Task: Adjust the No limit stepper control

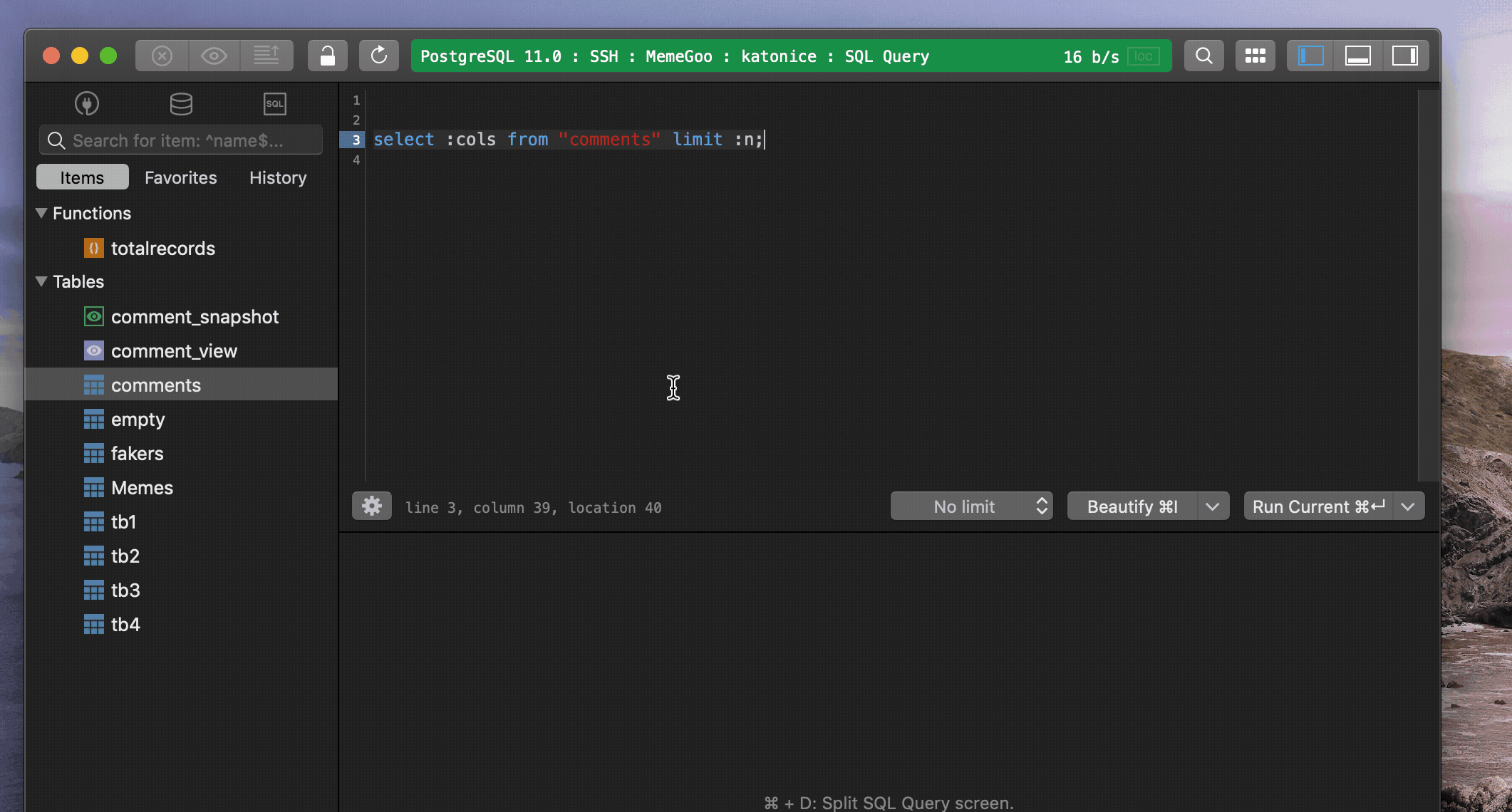Action: (1041, 506)
